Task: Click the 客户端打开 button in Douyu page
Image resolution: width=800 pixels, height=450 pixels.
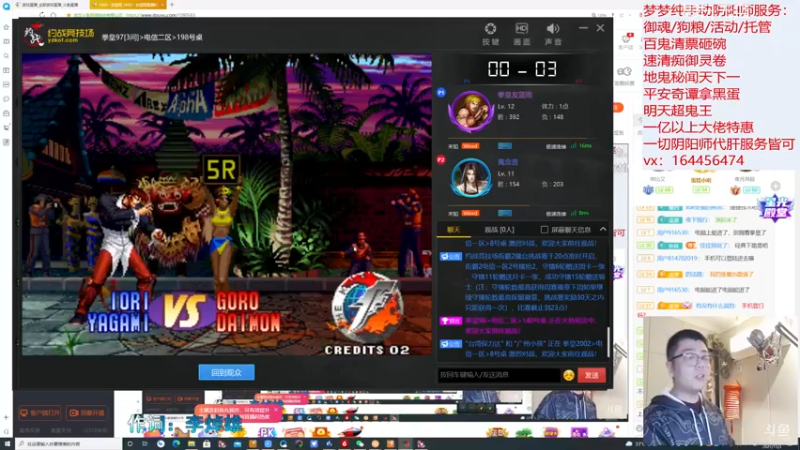Action: 40,413
